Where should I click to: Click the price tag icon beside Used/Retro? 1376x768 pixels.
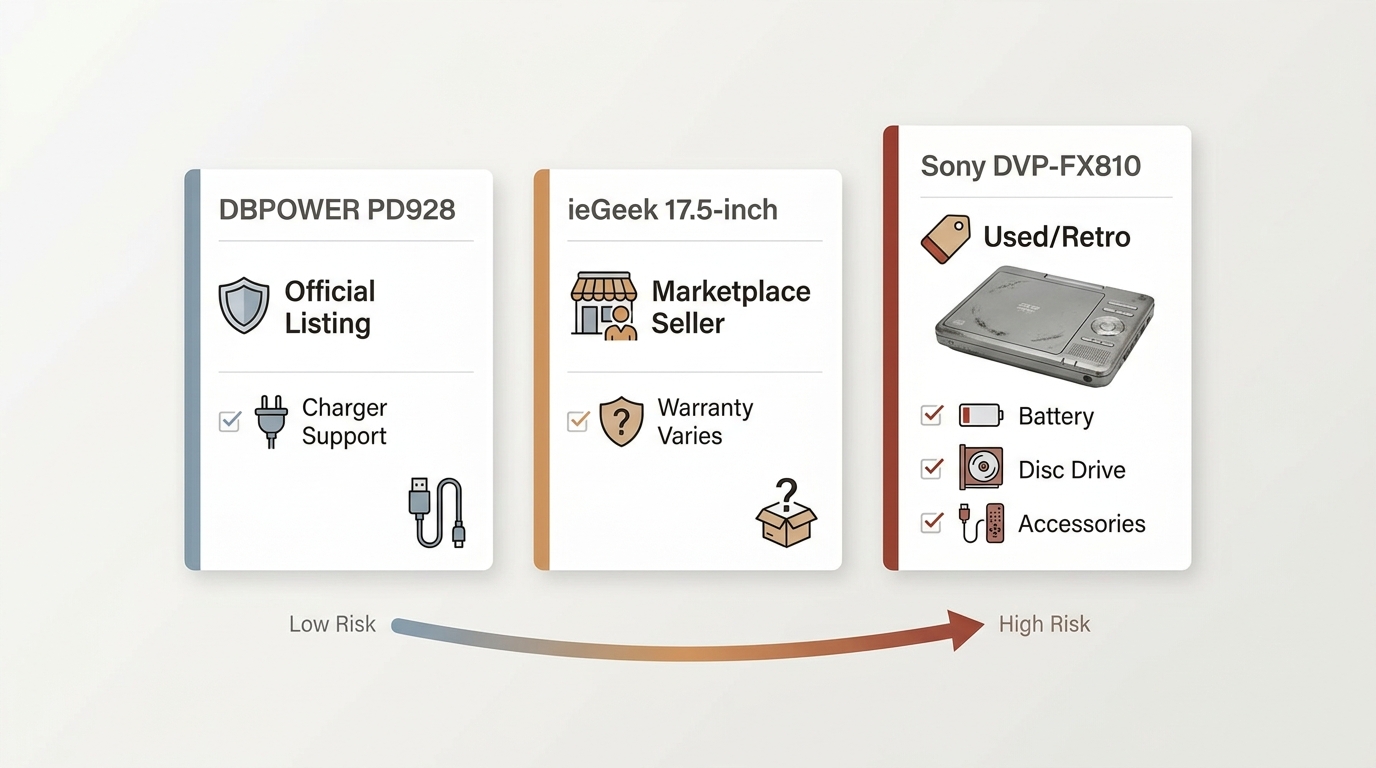(x=945, y=240)
